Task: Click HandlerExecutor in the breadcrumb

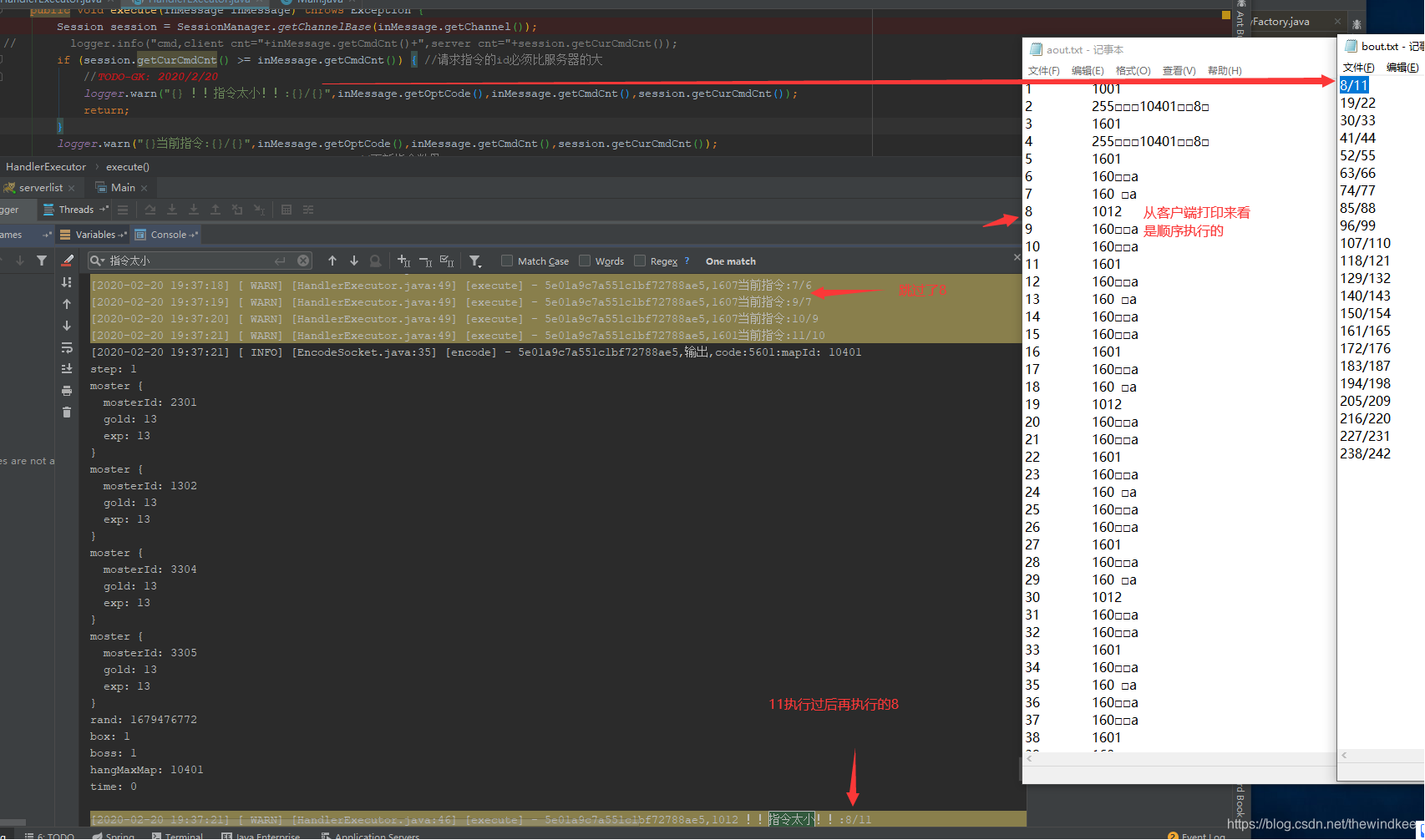Action: [x=46, y=167]
